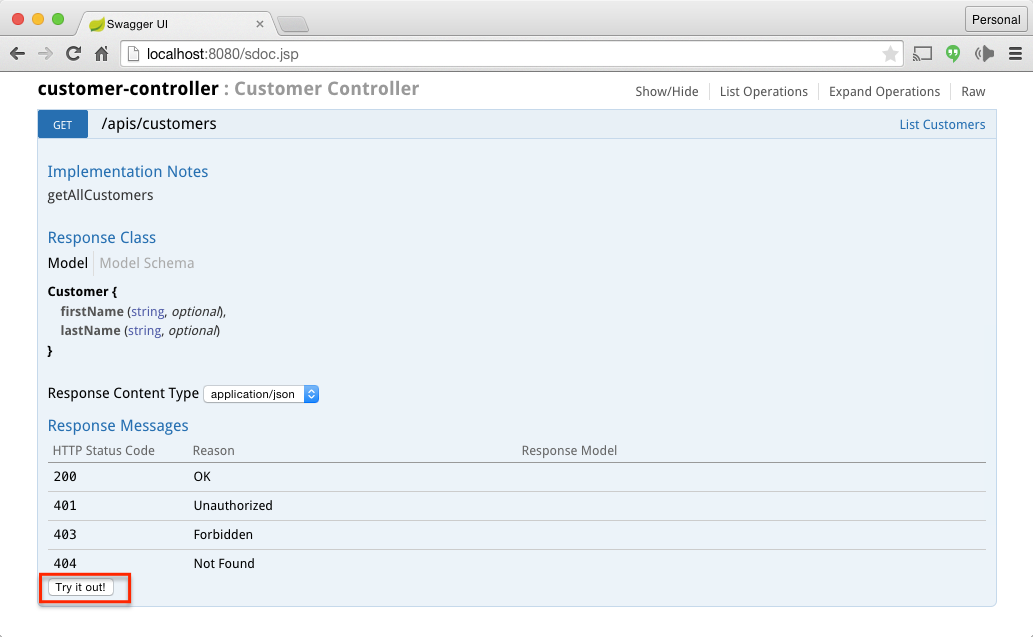Click the browser forward arrow
The height and width of the screenshot is (637, 1033).
coord(45,54)
